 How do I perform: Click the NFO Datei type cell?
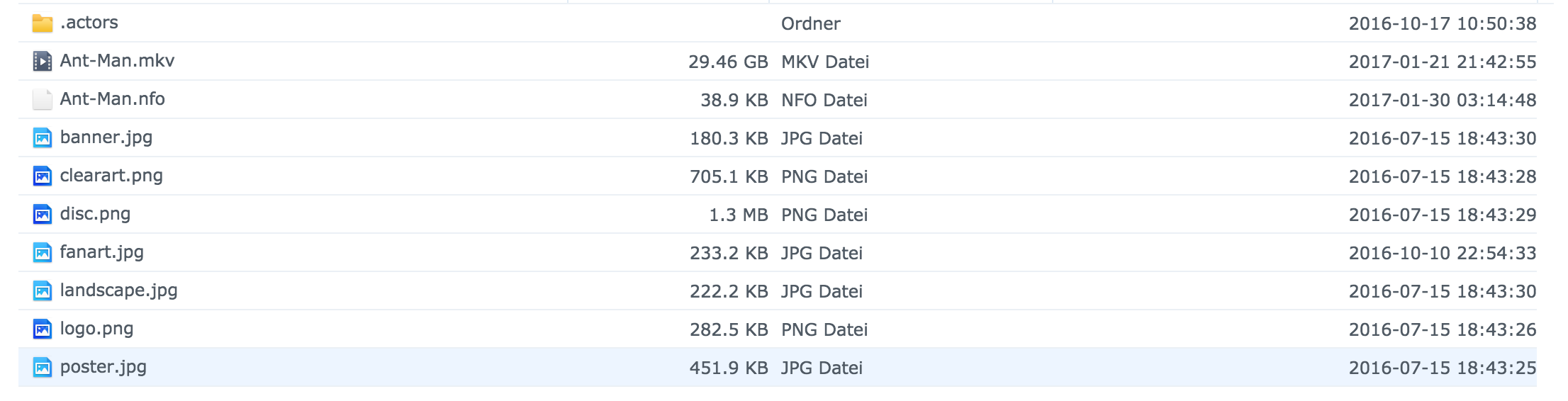click(824, 101)
